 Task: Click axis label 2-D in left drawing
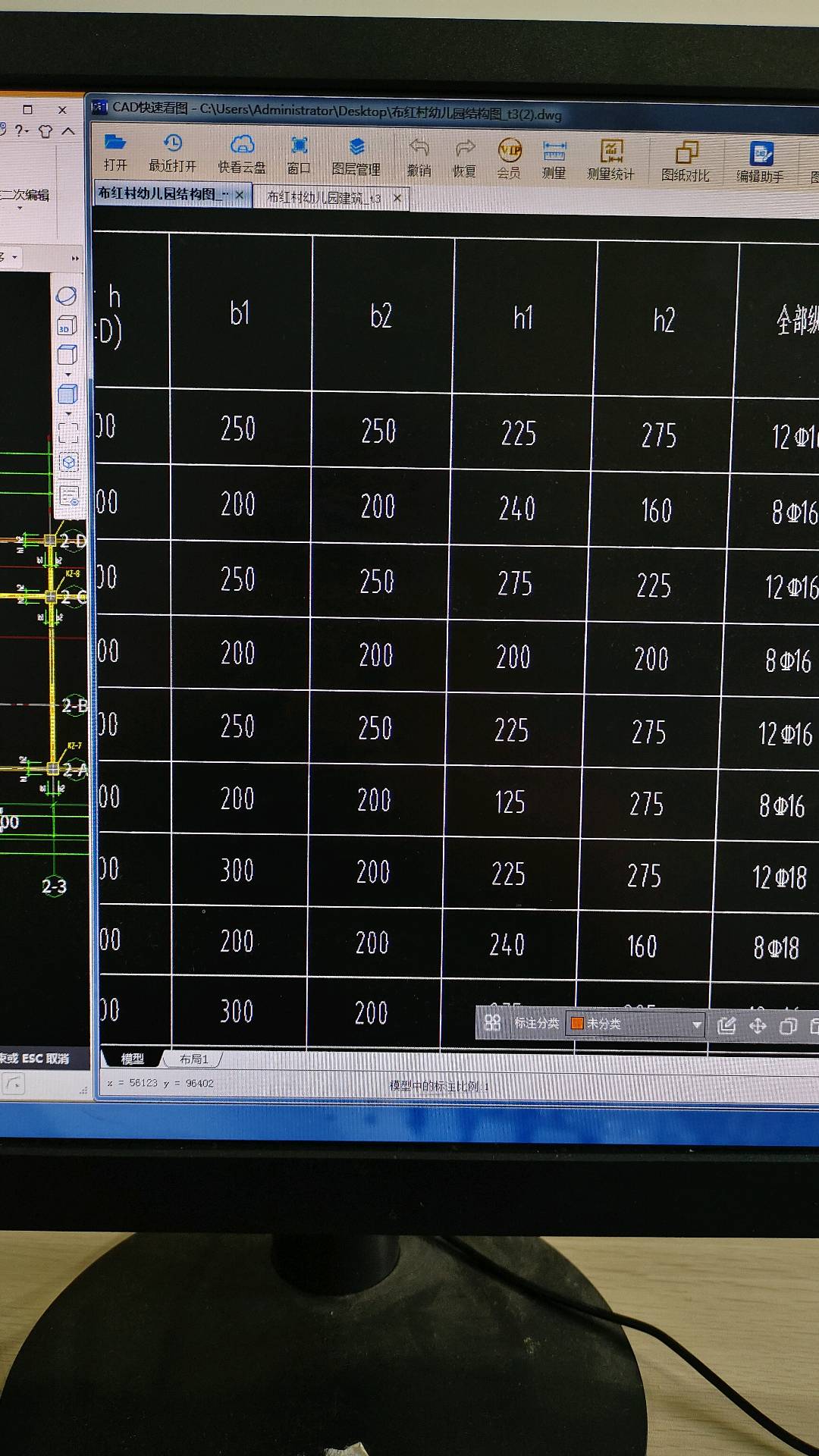(x=73, y=541)
